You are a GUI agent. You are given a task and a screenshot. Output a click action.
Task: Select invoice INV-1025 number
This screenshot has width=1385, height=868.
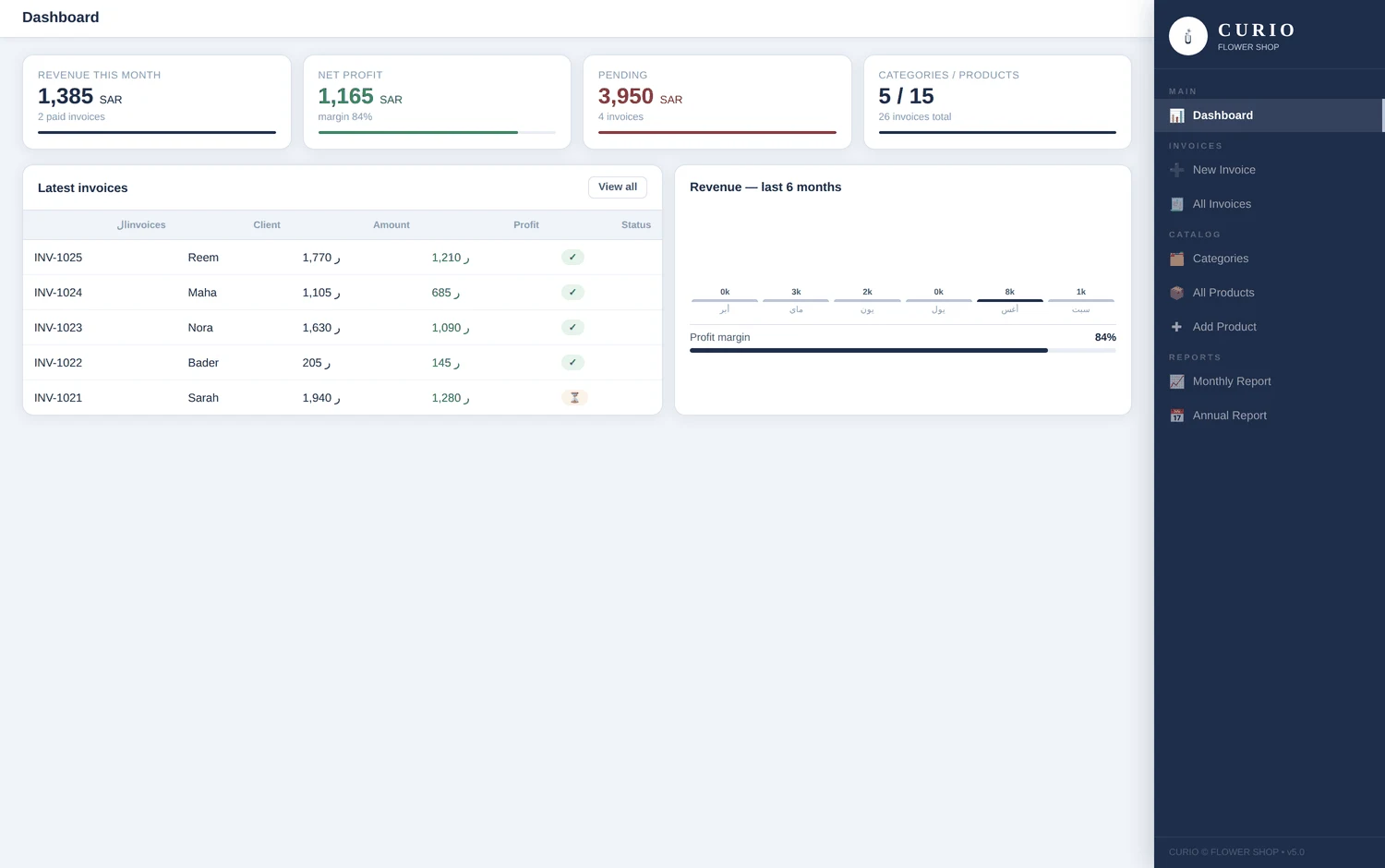(58, 258)
